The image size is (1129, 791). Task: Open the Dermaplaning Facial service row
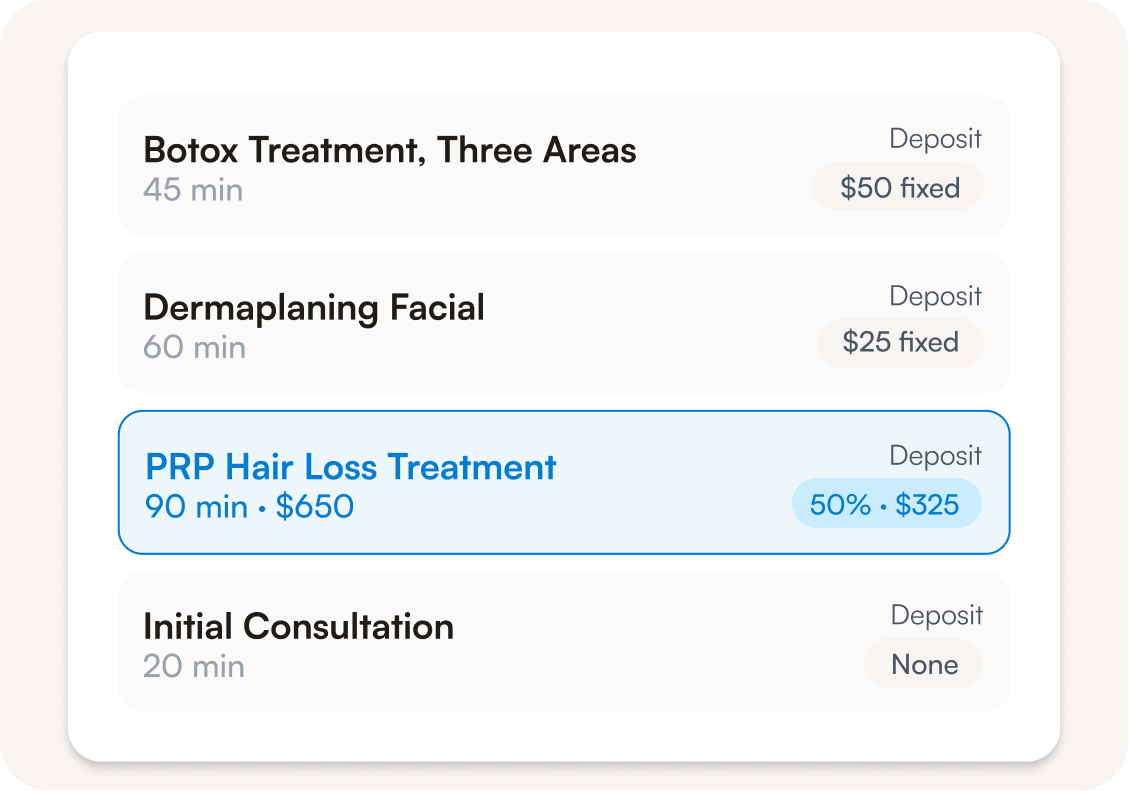(564, 322)
